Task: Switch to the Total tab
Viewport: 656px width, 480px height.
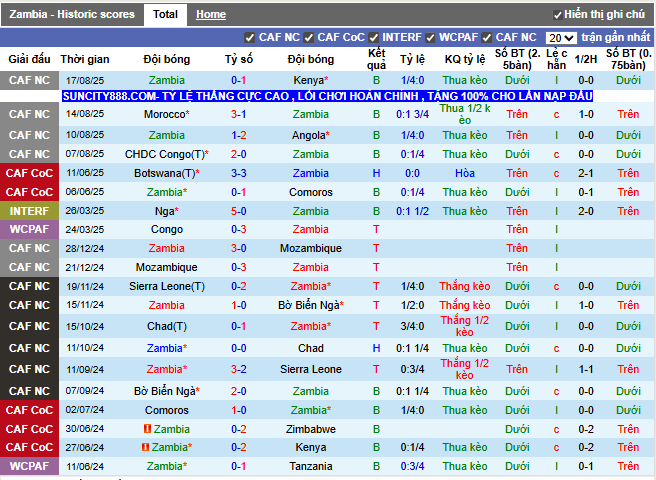Action: [165, 14]
